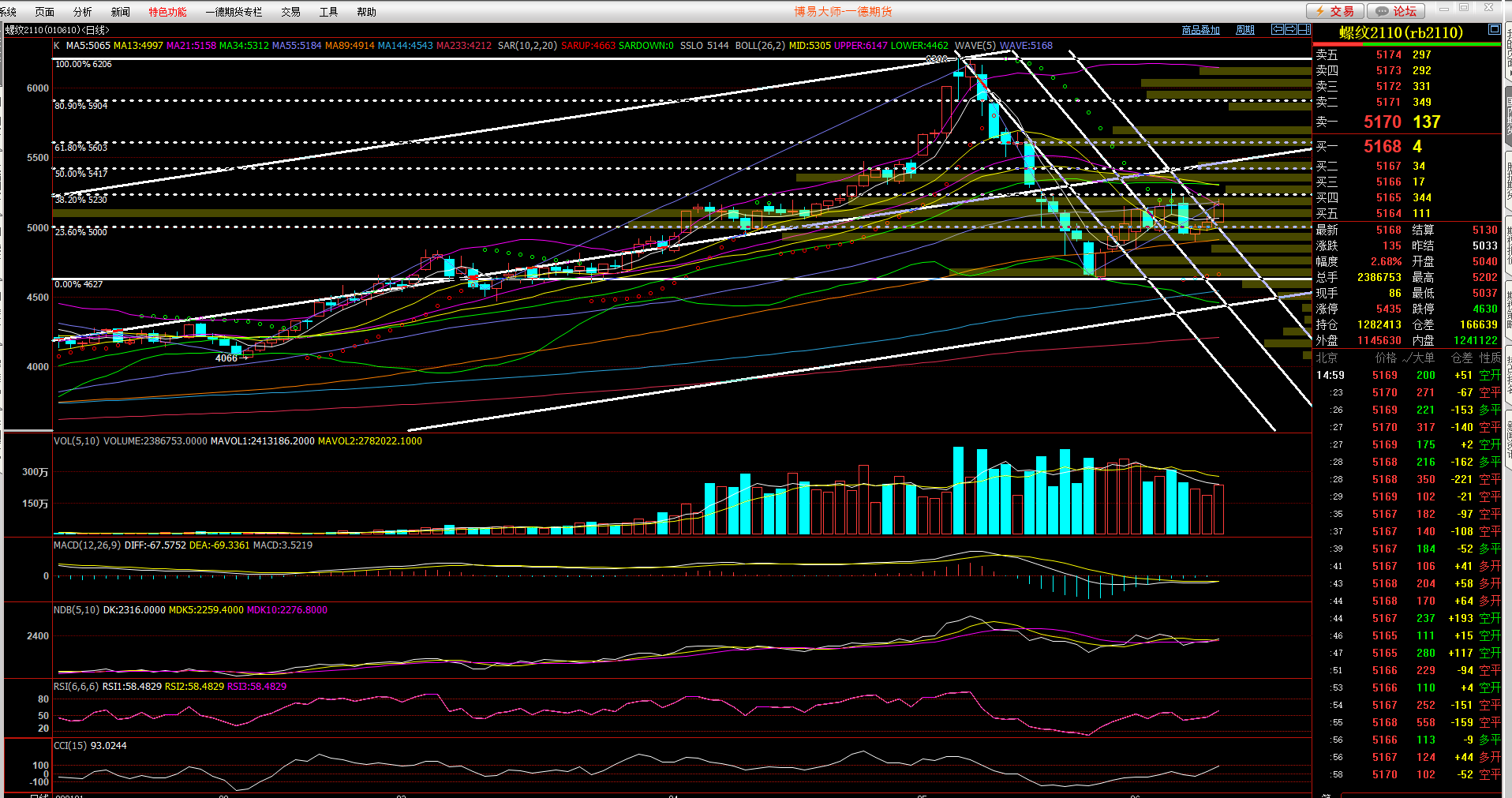
Task: Click the panel layout icon beside chart arrows
Action: pyautogui.click(x=1304, y=29)
